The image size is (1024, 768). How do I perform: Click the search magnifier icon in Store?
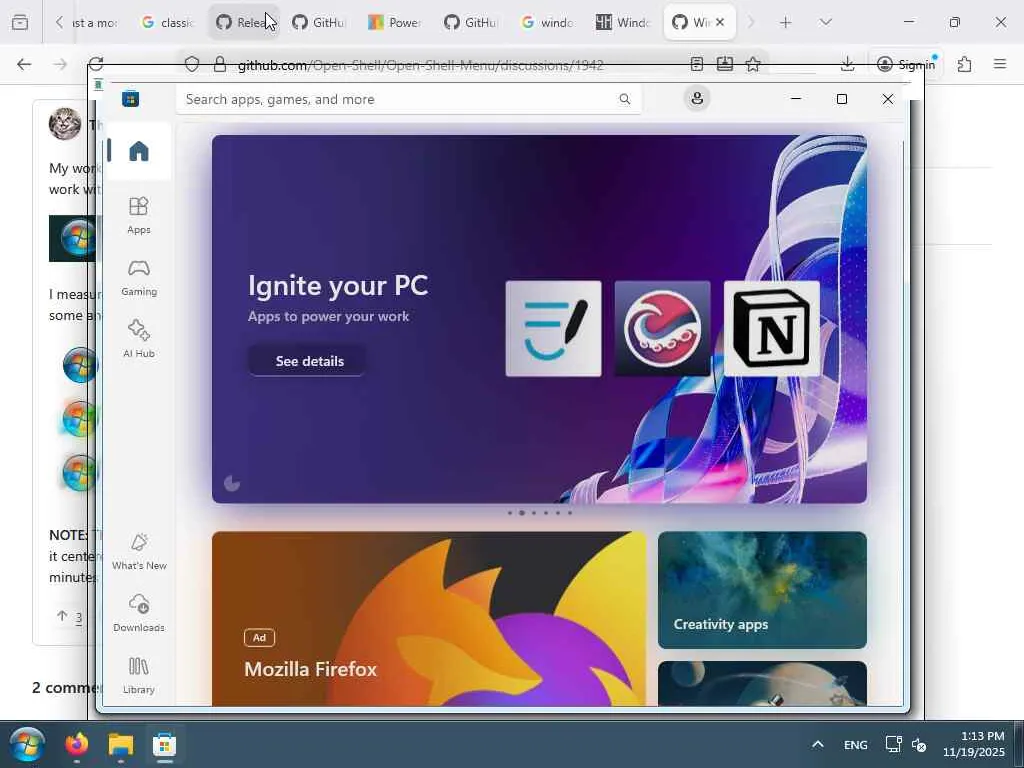click(625, 99)
